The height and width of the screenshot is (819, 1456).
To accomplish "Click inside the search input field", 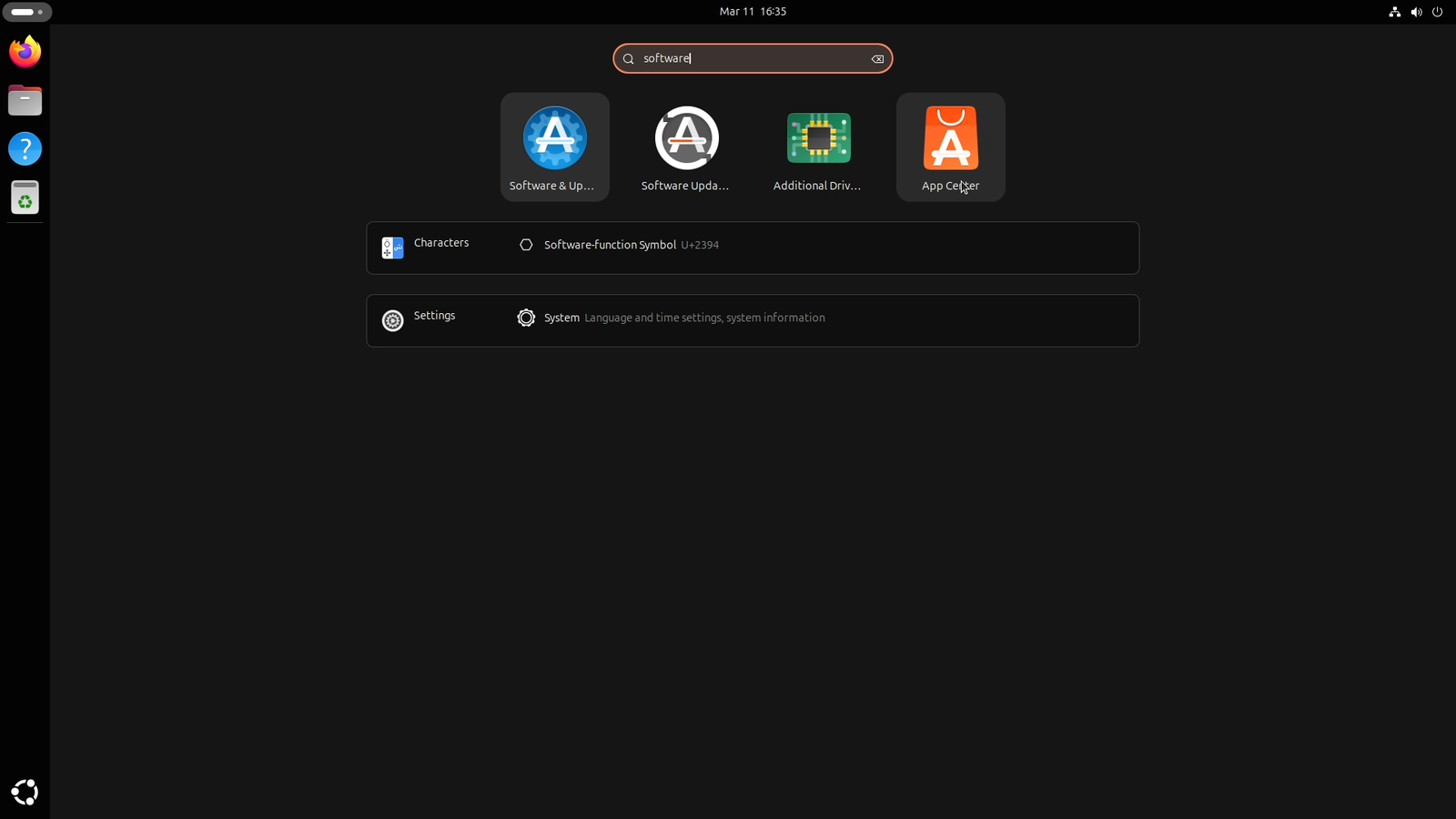I will point(753,58).
